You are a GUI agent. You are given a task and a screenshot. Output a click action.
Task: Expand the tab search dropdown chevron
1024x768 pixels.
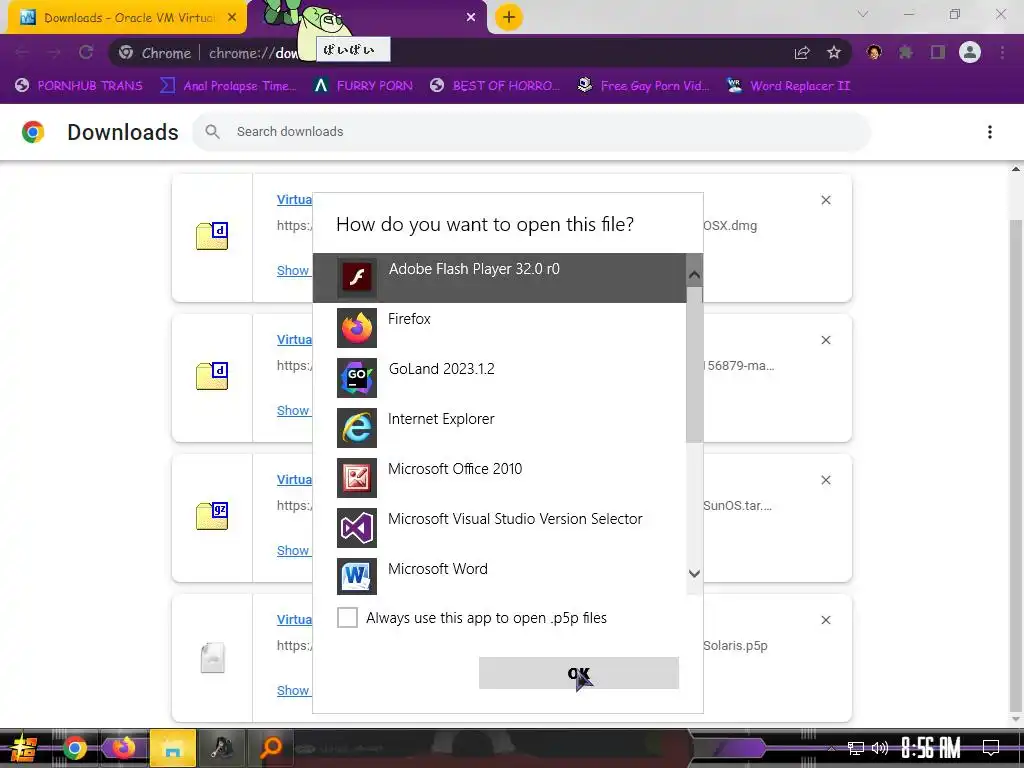(x=863, y=14)
